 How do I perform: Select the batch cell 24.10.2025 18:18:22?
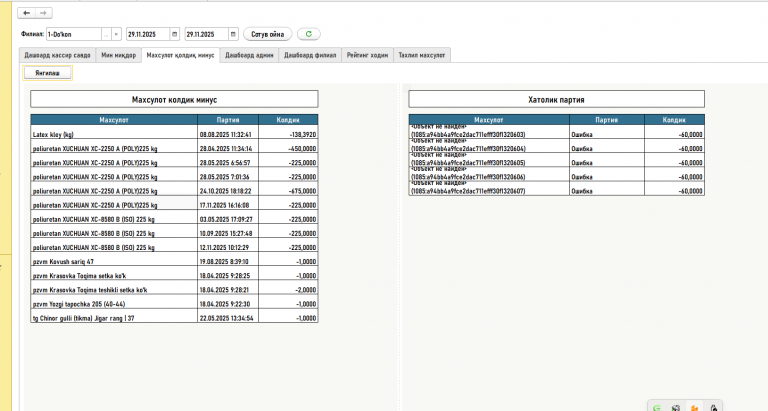tap(228, 189)
